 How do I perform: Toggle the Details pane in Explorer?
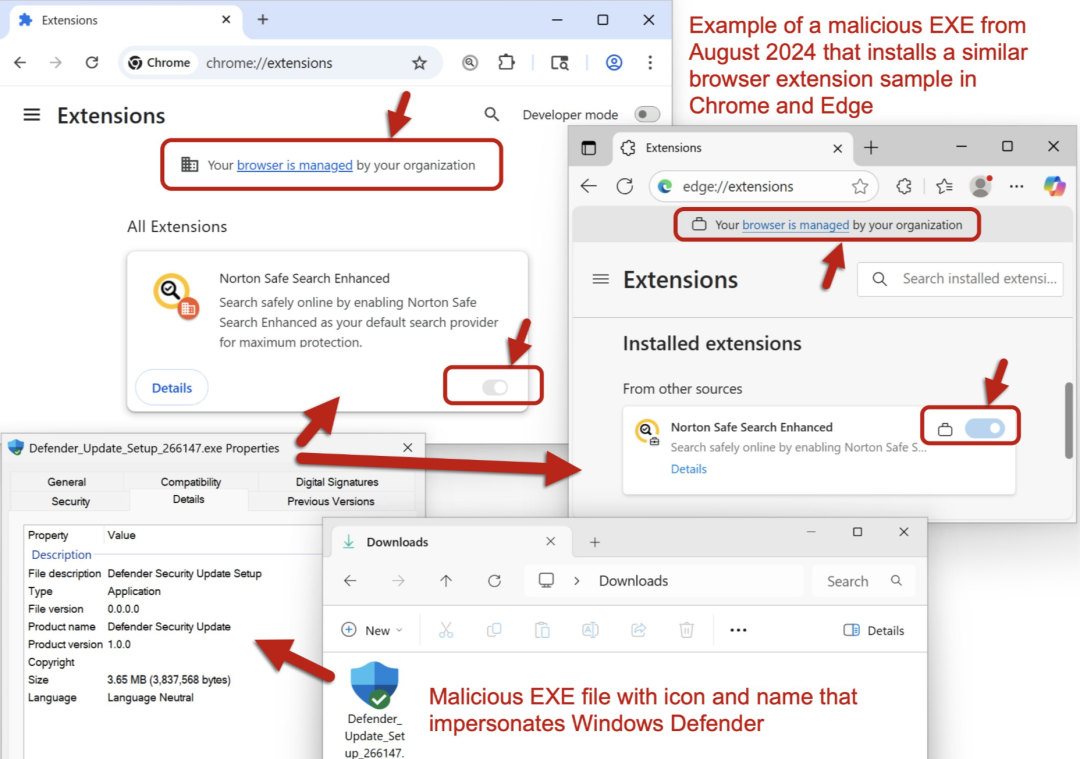tap(873, 630)
